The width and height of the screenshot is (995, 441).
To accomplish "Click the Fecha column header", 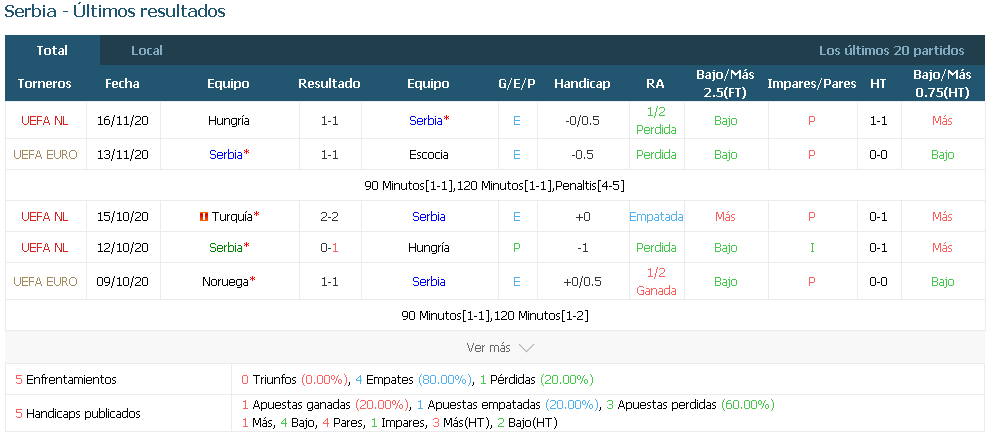I will coord(122,84).
